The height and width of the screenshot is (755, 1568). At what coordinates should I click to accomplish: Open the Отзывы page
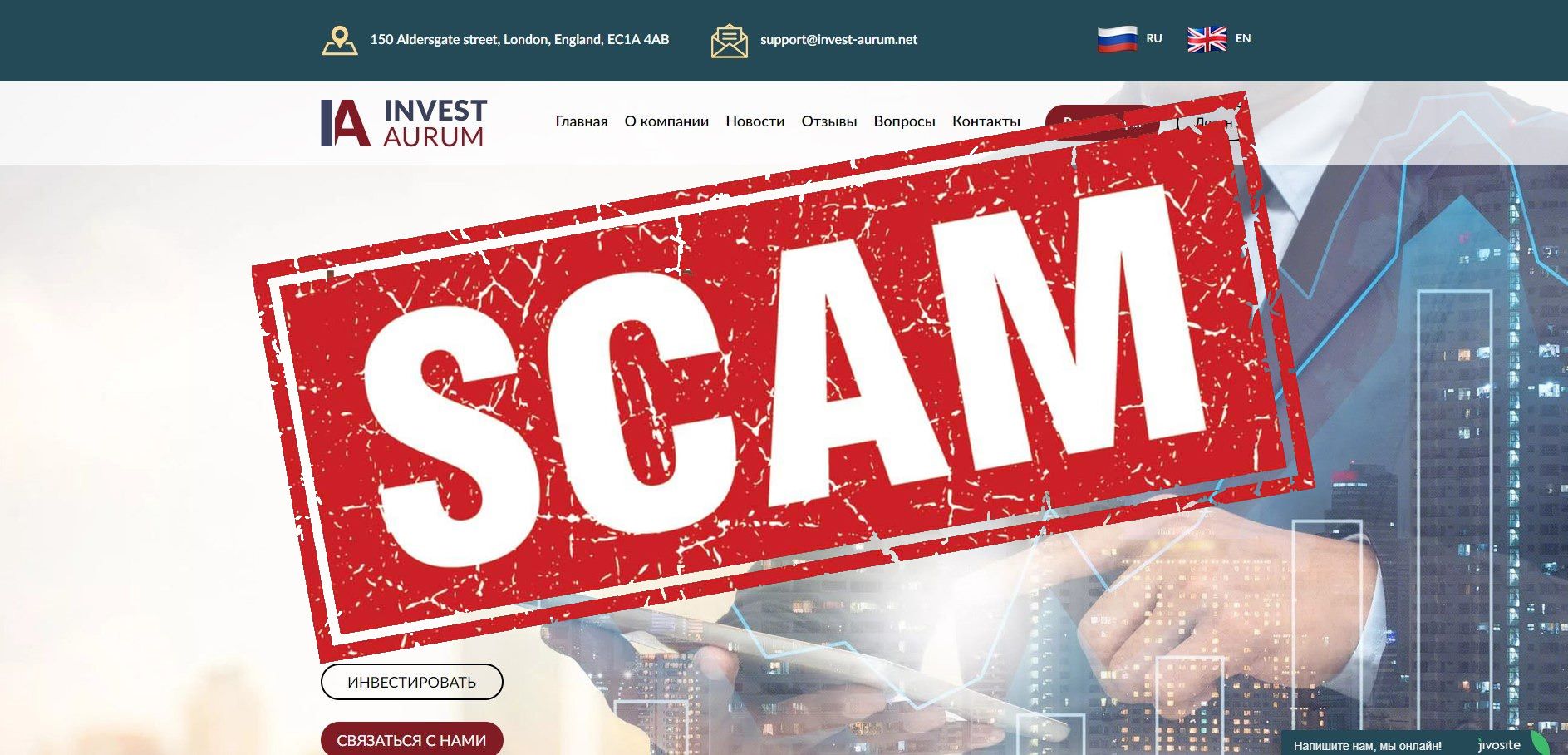[828, 121]
